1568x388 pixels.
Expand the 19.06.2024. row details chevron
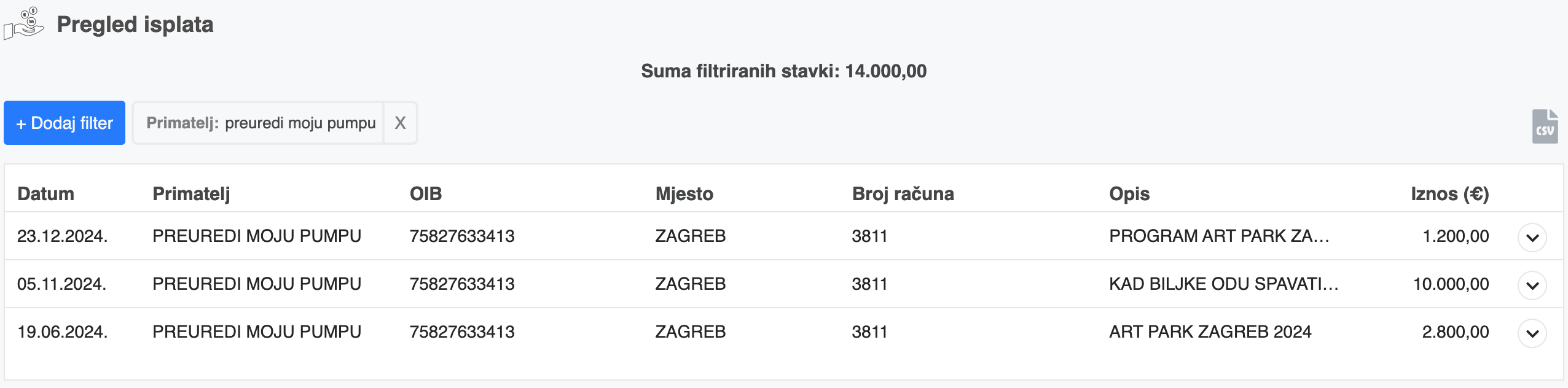[1532, 333]
